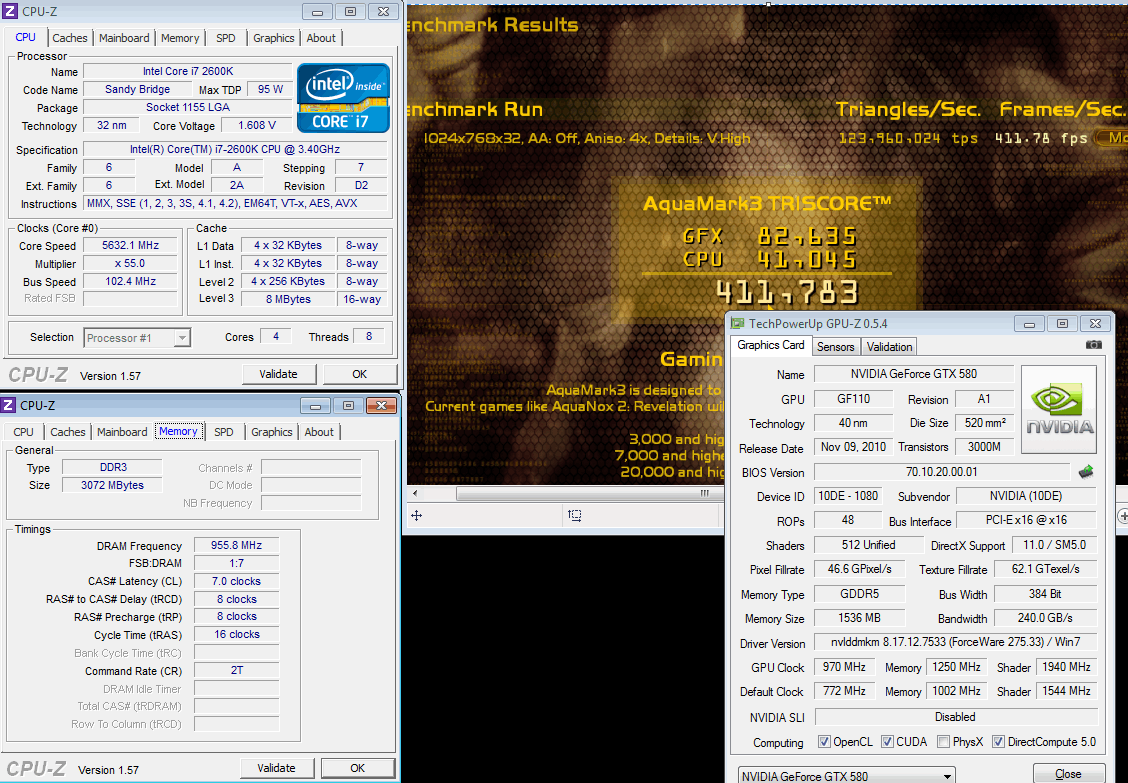The height and width of the screenshot is (783, 1128).
Task: Click the Shader clock value 1940 MHz
Action: [x=1066, y=667]
